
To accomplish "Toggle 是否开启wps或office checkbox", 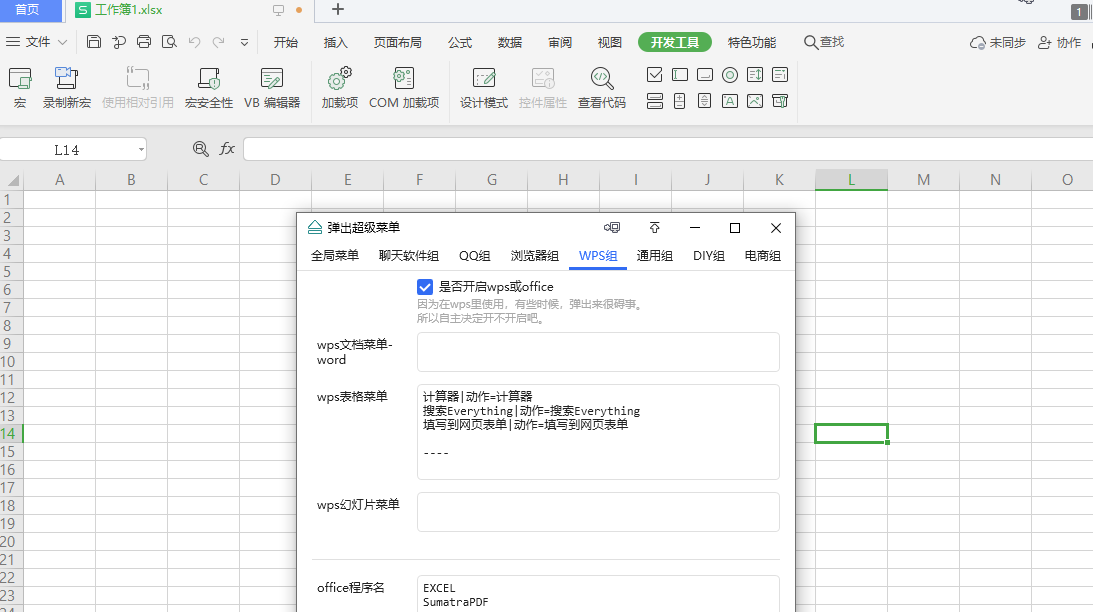I will click(425, 286).
